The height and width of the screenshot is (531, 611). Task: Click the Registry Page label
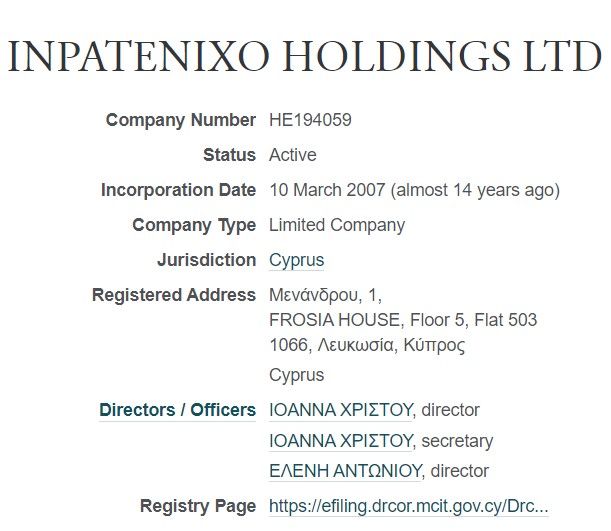pos(198,506)
